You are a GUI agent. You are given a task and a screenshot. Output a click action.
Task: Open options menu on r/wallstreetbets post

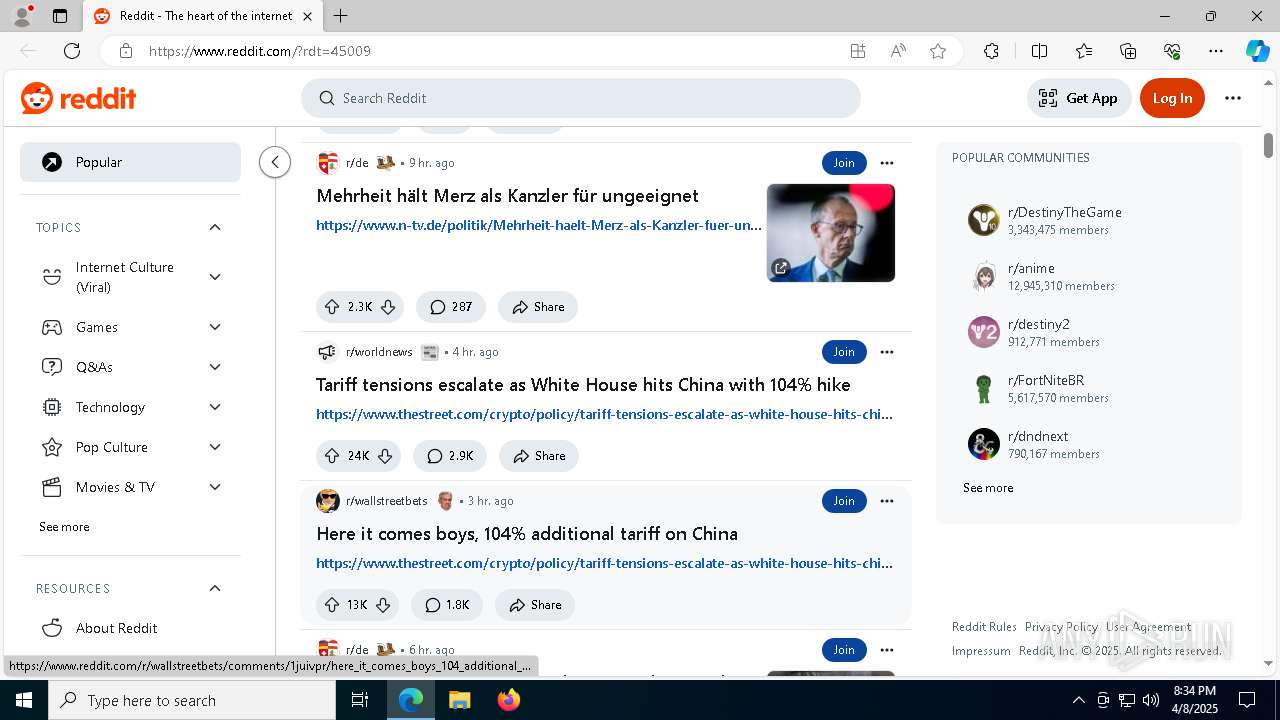887,501
